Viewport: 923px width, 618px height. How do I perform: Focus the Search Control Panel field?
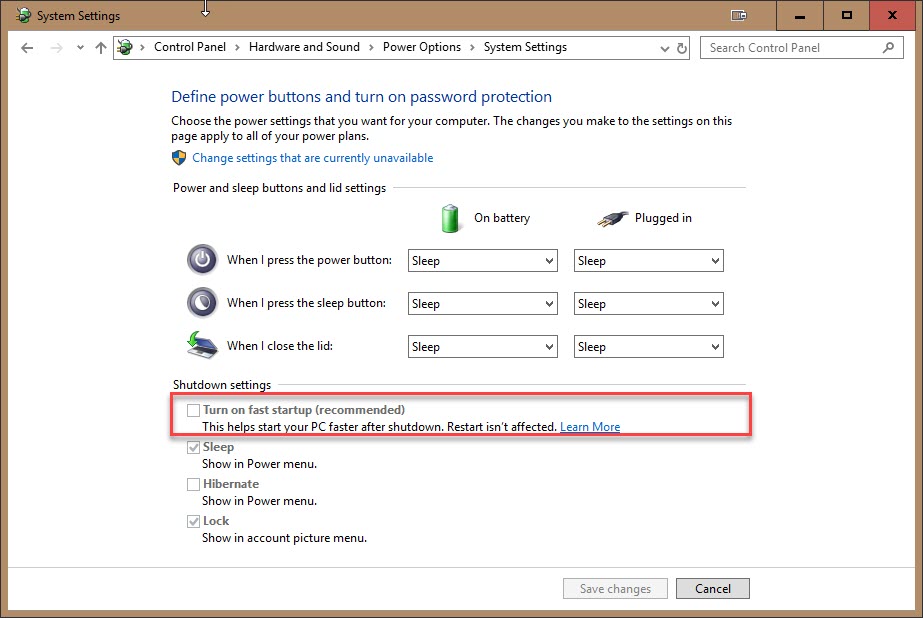(x=790, y=47)
